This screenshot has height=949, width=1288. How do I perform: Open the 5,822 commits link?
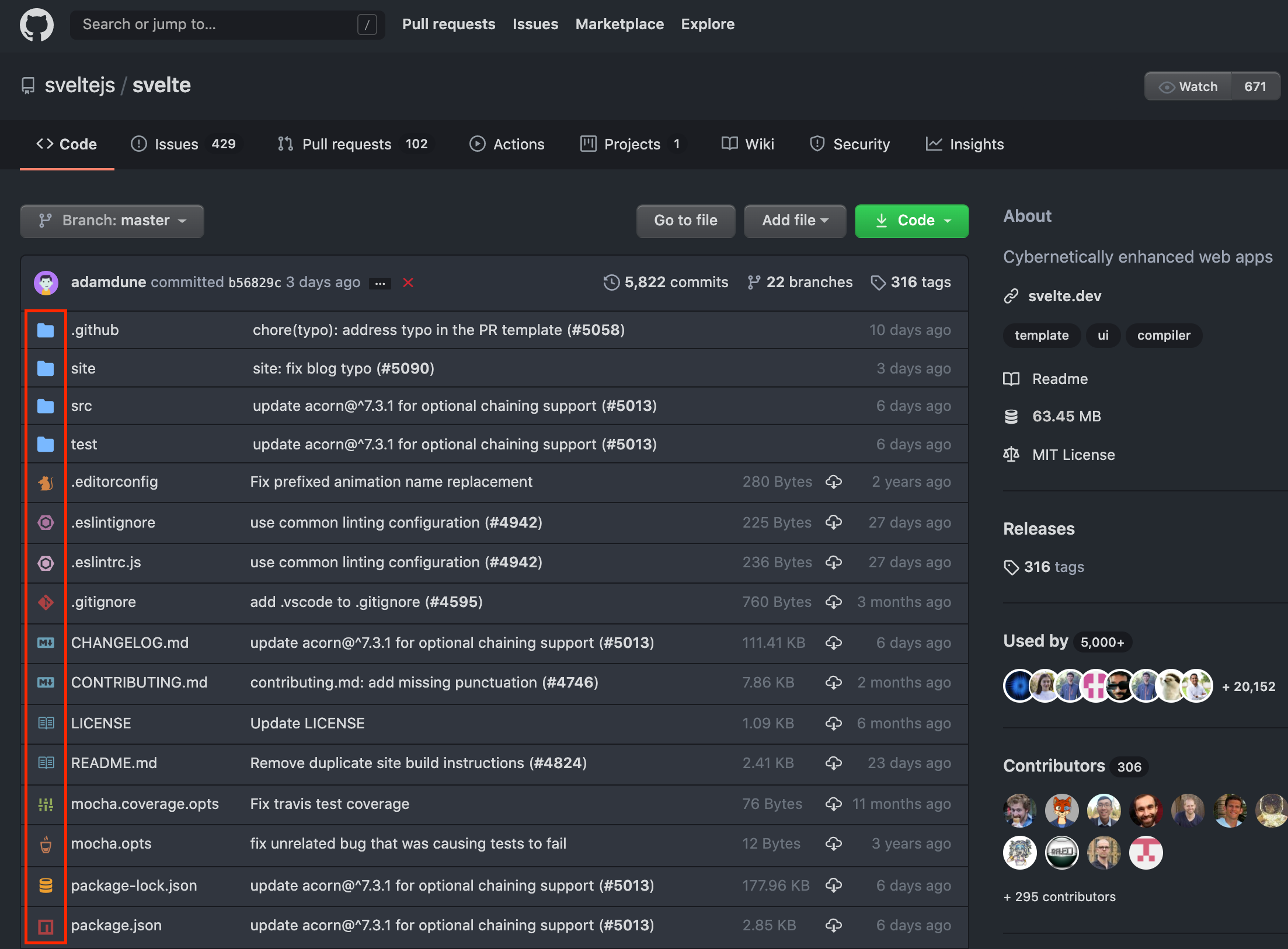click(x=666, y=282)
